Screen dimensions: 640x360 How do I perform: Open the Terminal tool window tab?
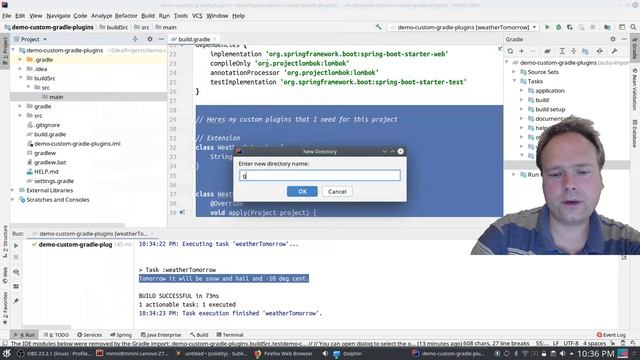[230, 335]
